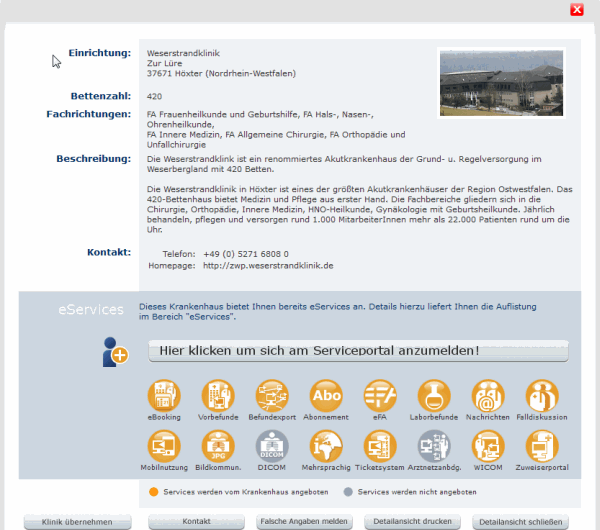Screen dimensions: 600x530
Task: Click the phone number +49 (0) 5271 6808 0
Action: pyautogui.click(x=246, y=254)
